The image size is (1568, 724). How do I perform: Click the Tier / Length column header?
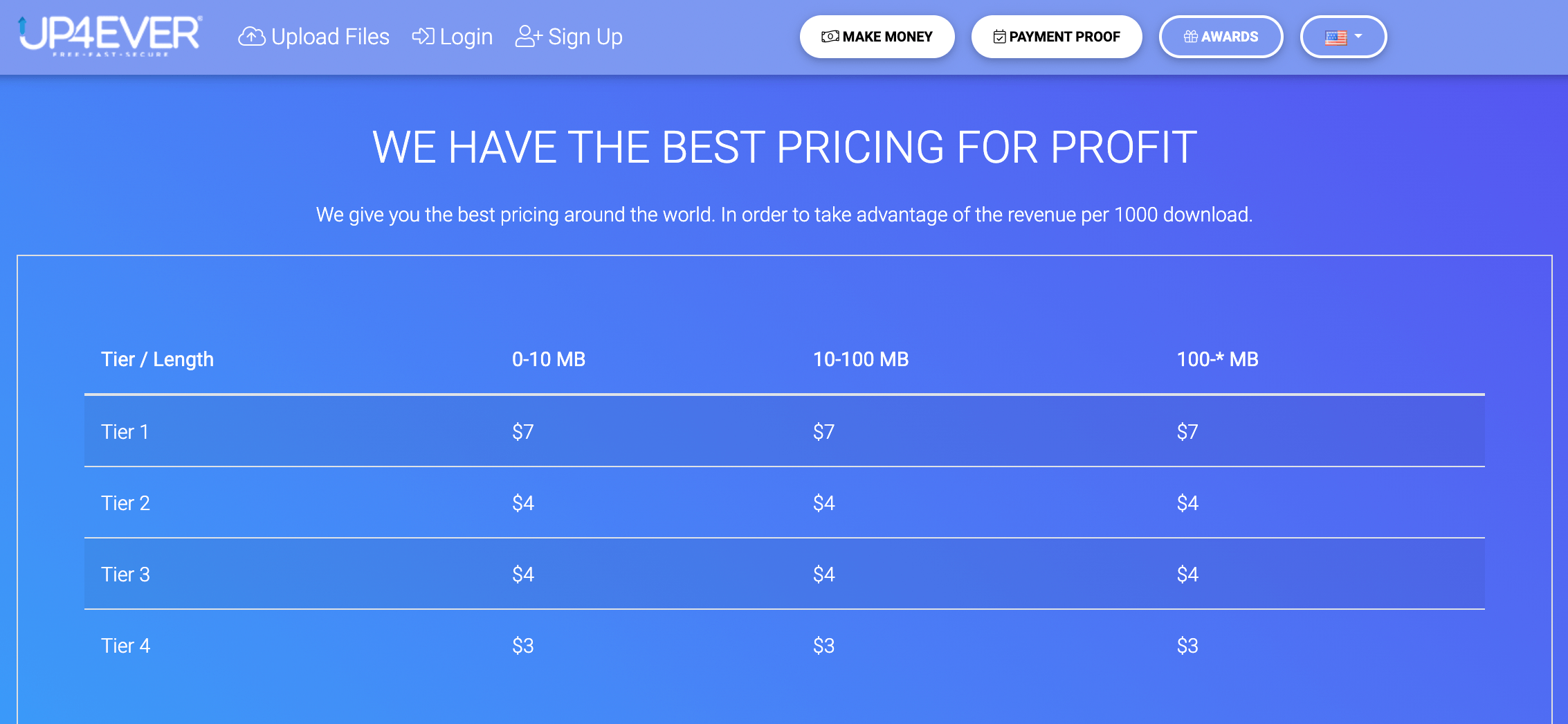157,359
